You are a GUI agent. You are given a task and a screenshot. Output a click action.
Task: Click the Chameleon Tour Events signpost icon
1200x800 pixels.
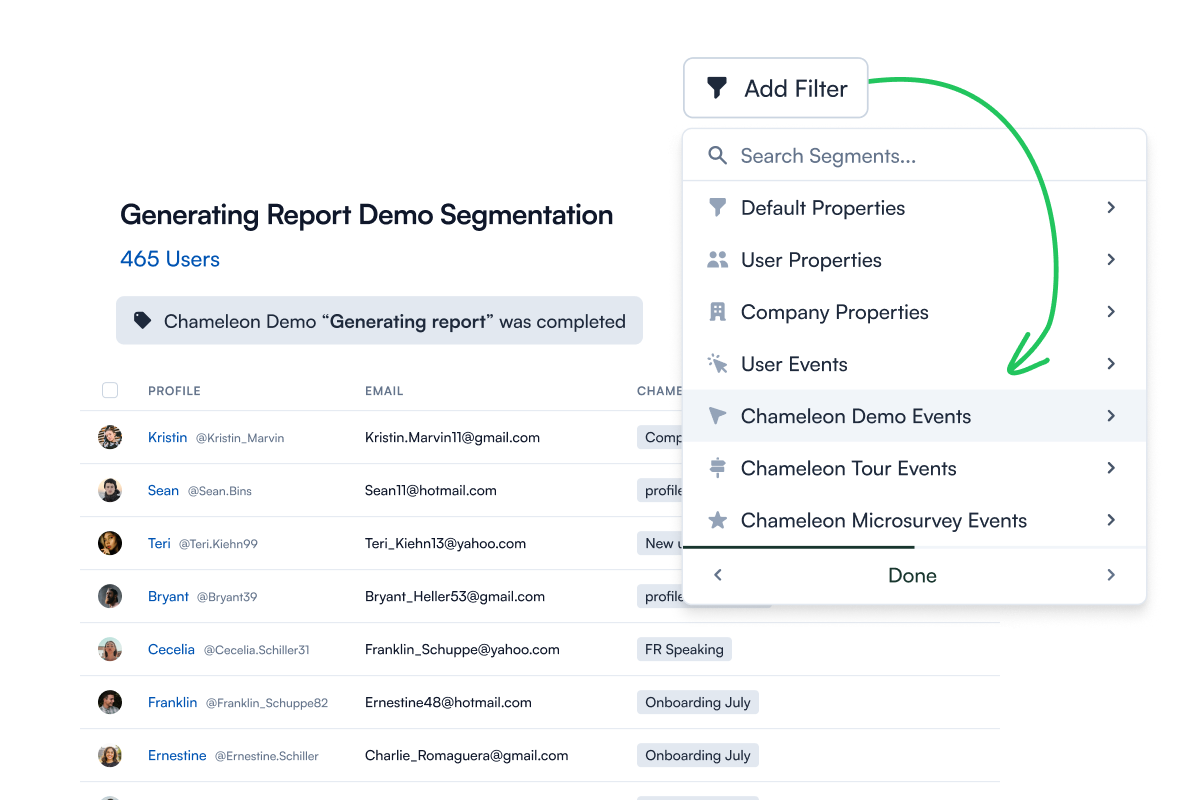717,468
